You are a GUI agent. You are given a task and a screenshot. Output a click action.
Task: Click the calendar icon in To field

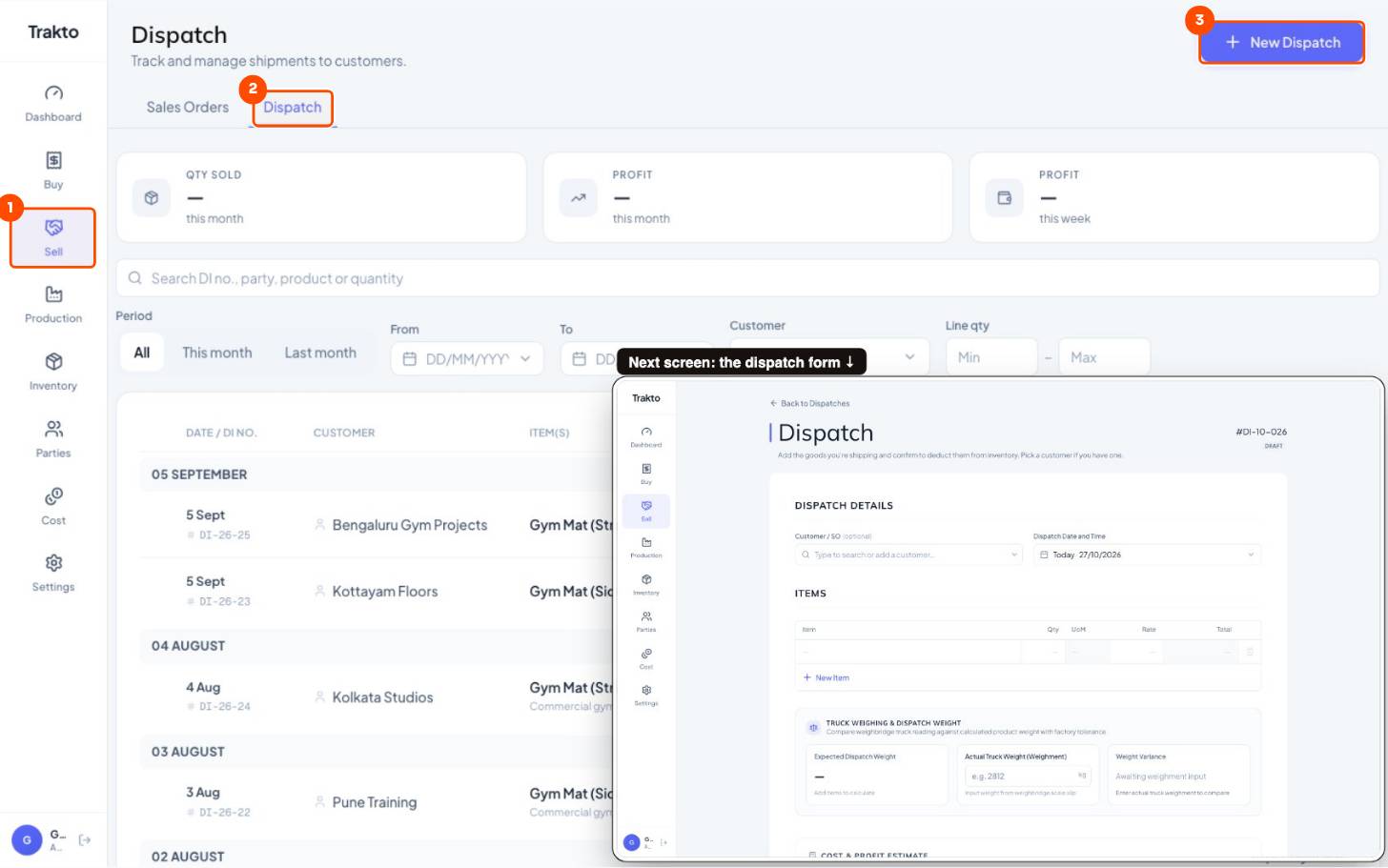[x=579, y=359]
